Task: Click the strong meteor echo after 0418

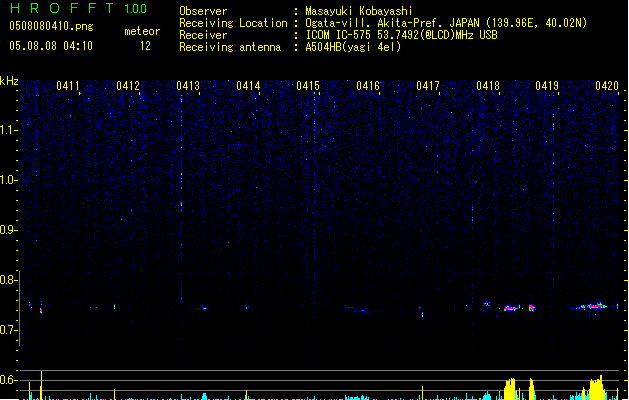Action: click(x=510, y=308)
